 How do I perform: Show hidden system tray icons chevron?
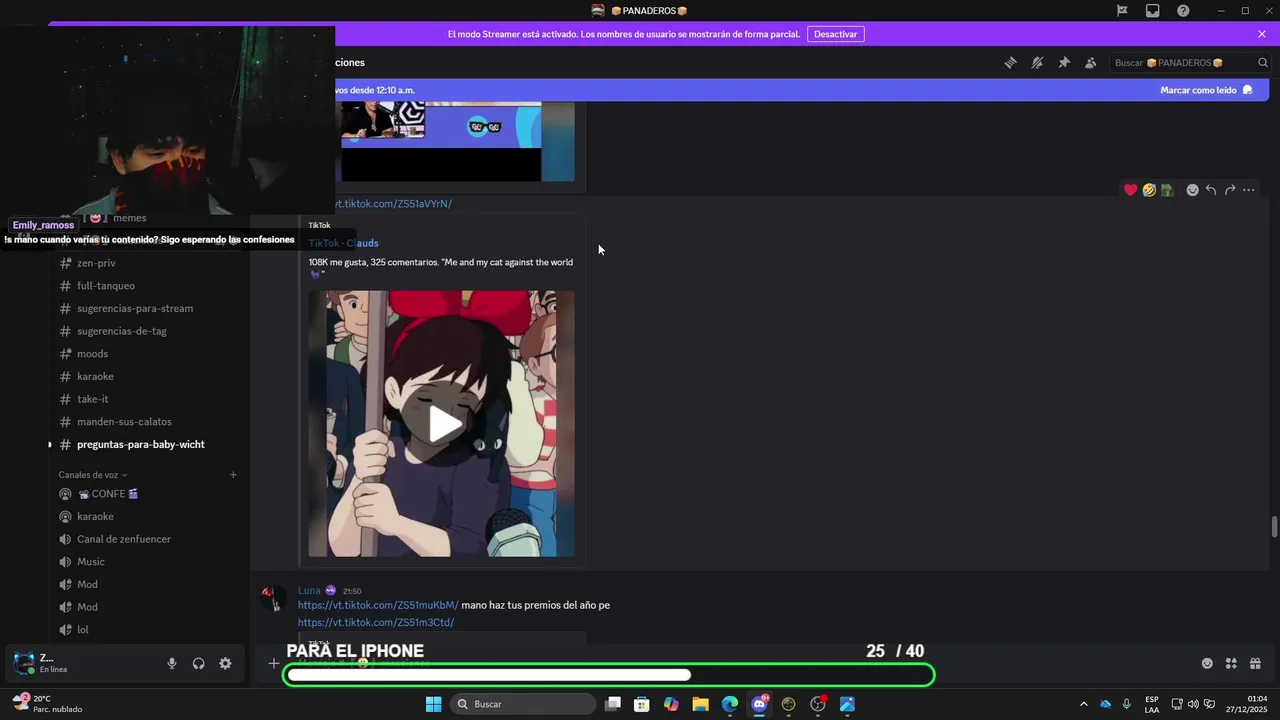1083,704
